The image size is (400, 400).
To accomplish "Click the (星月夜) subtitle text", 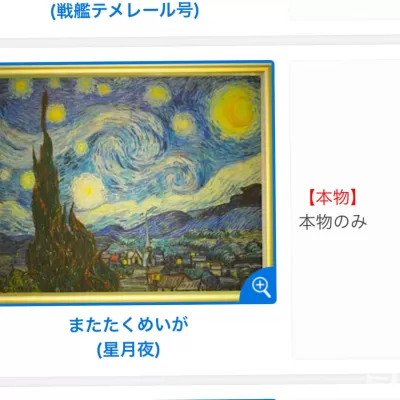I will tap(128, 350).
